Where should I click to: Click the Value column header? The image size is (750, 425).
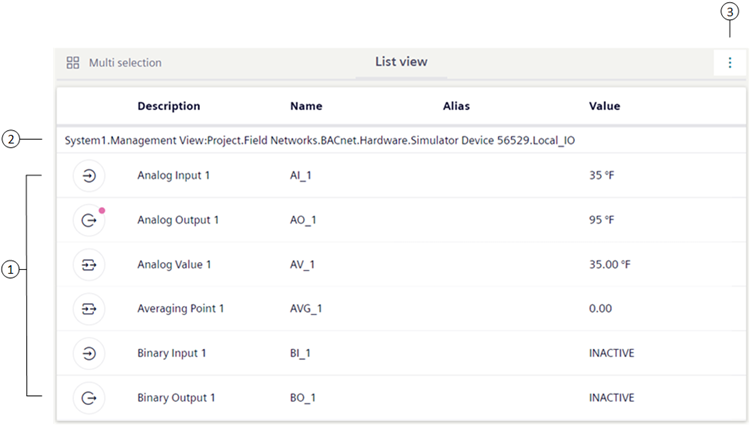(x=604, y=106)
